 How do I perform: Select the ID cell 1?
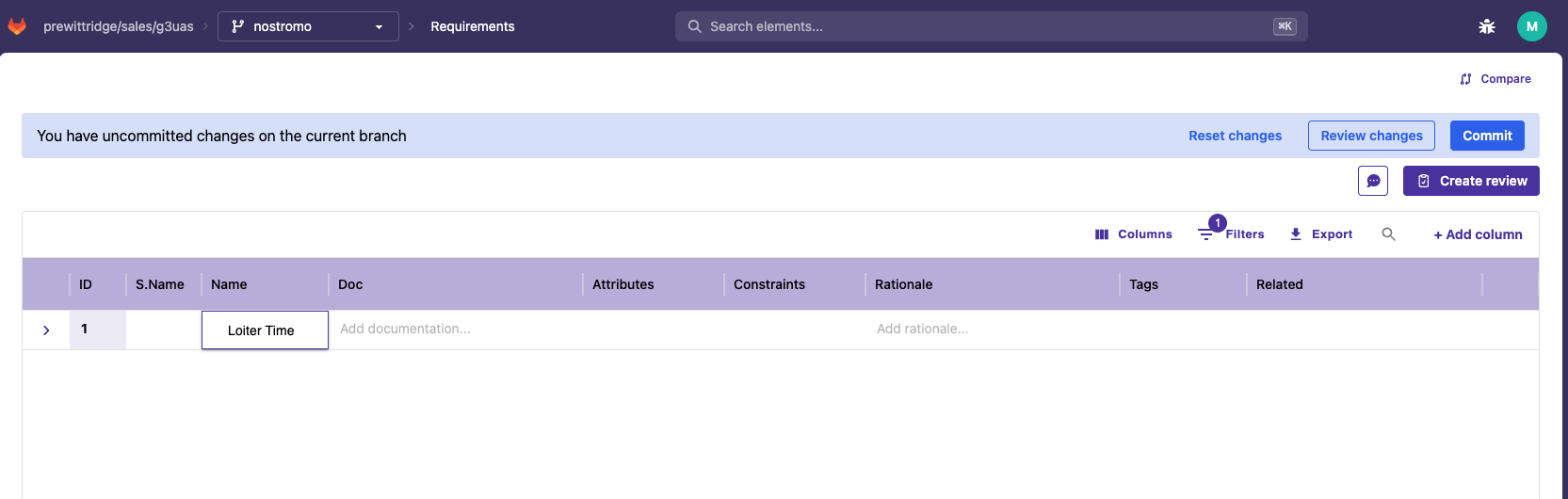point(98,330)
